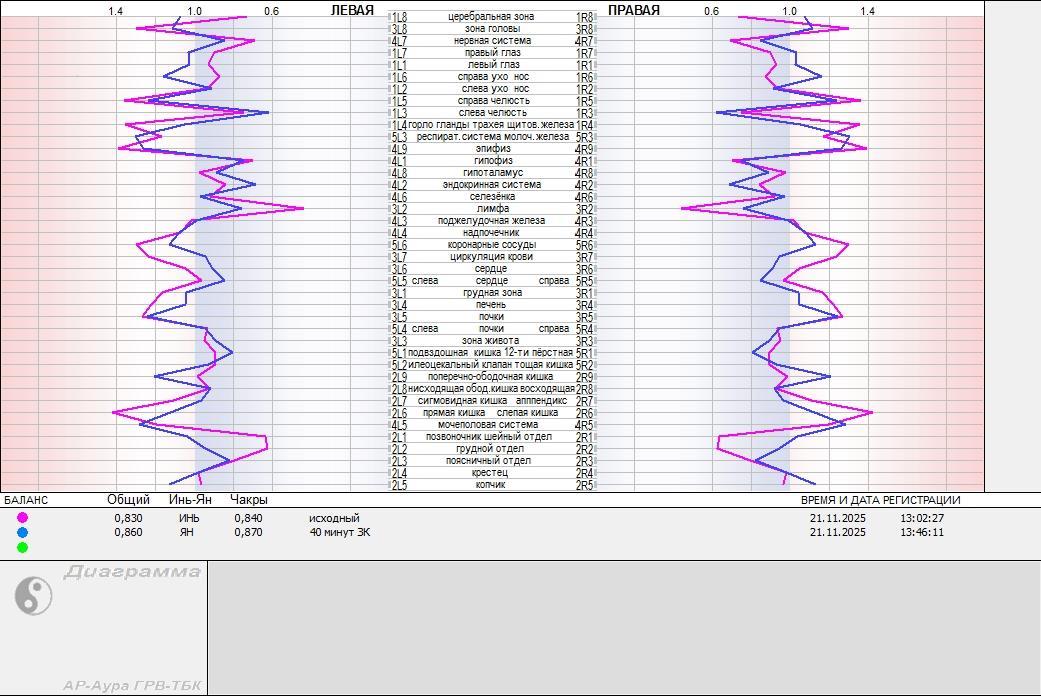Click the 13:46:11 registration time
The height and width of the screenshot is (696, 1041).
click(x=922, y=532)
